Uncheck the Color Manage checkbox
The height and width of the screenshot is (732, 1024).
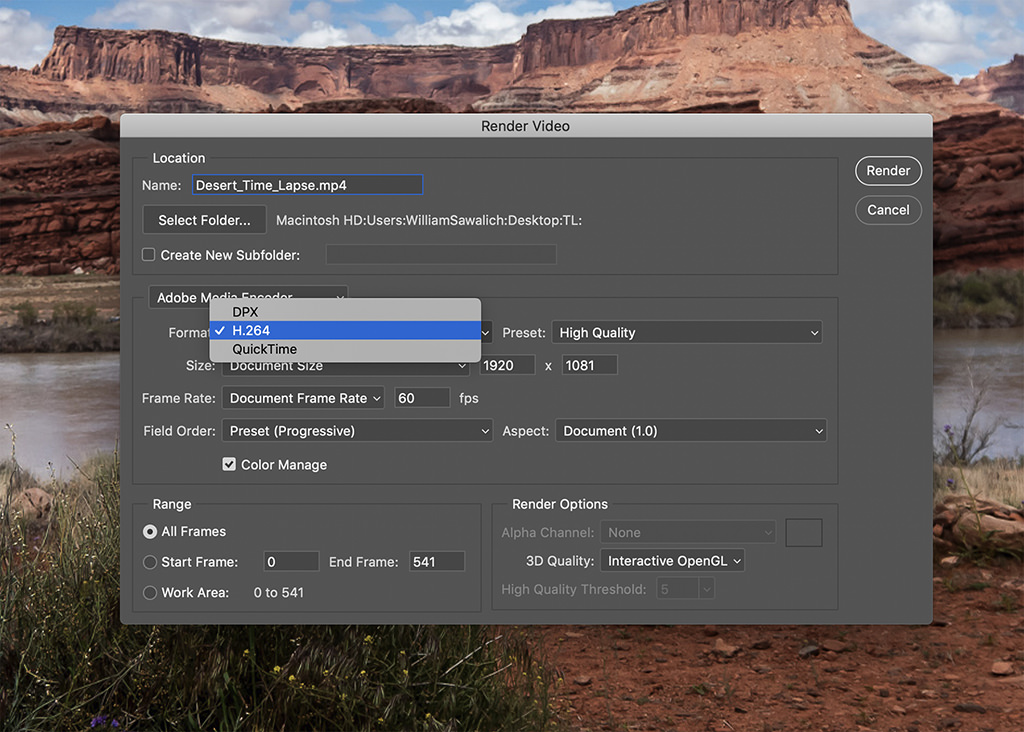(x=229, y=464)
